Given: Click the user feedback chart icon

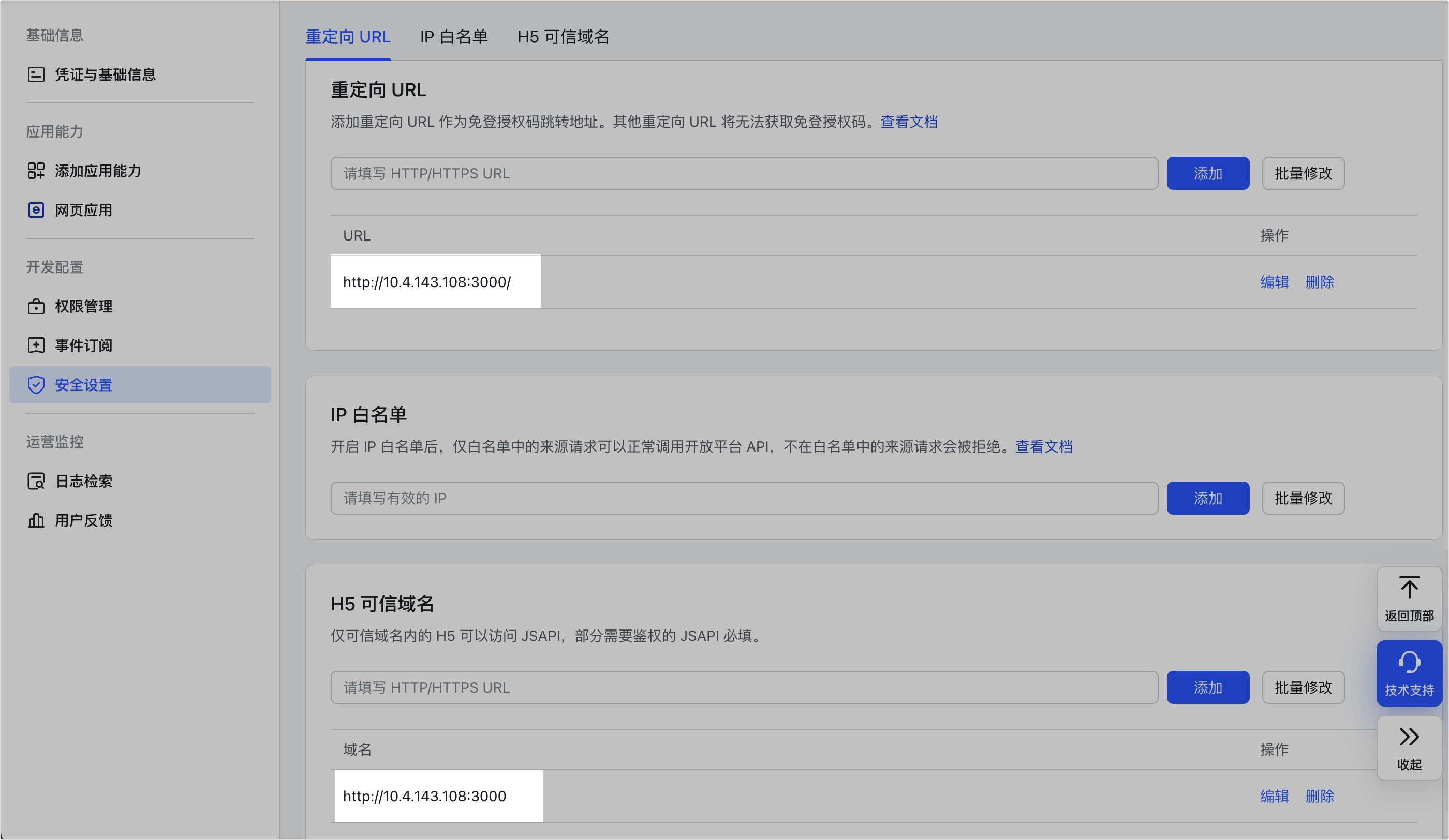Looking at the screenshot, I should coord(36,520).
